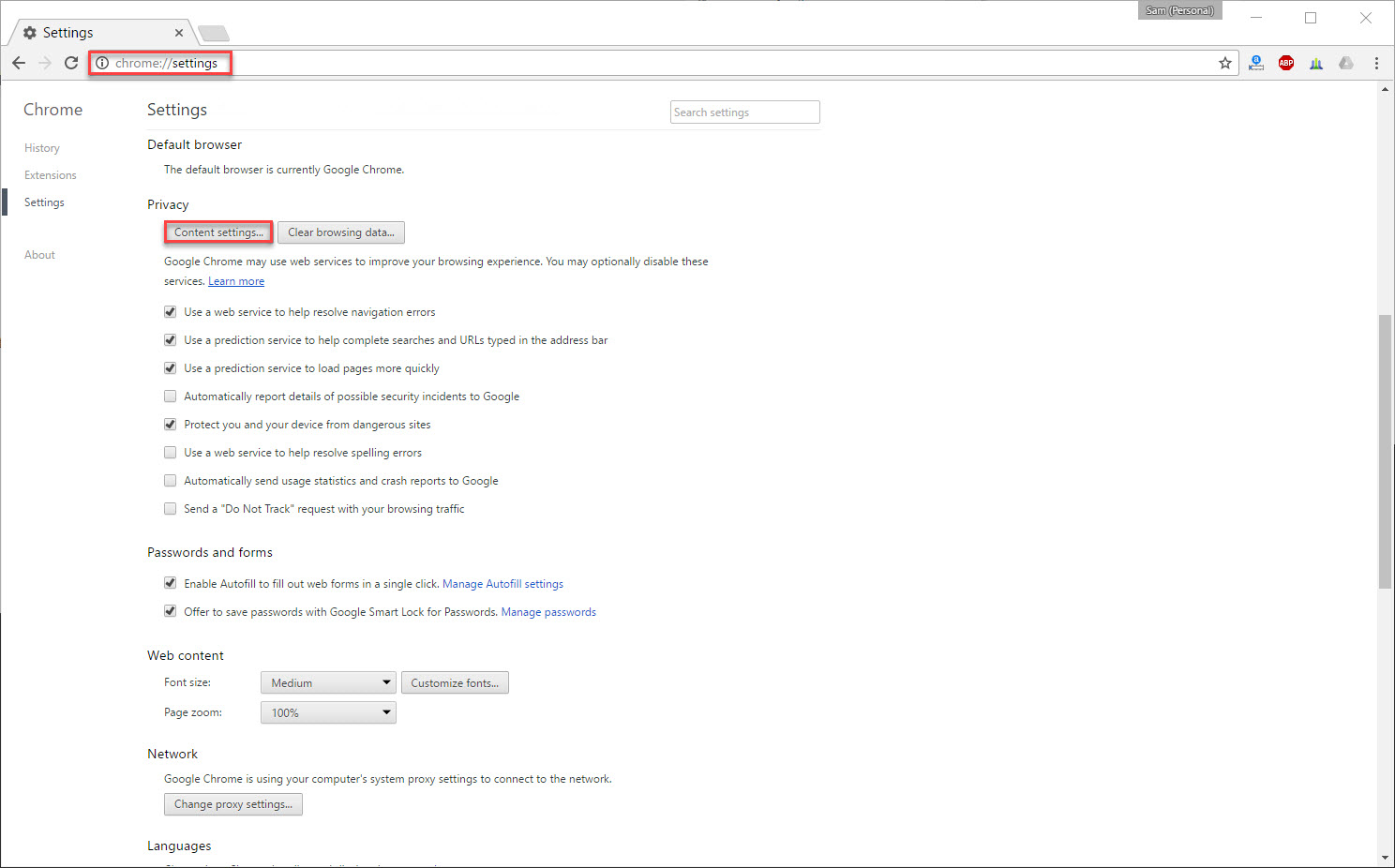Open Manage Autofill settings link
Image resolution: width=1395 pixels, height=868 pixels.
(x=502, y=584)
